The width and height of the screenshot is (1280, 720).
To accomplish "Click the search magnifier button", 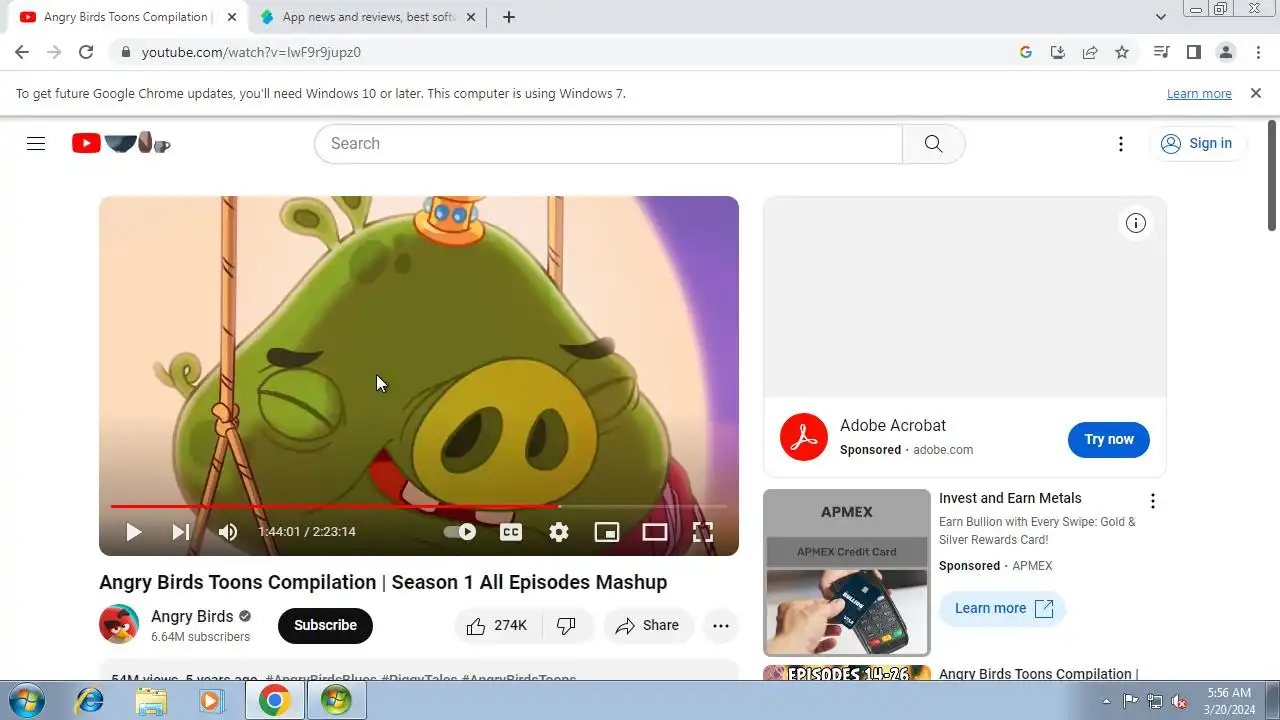I will point(933,143).
